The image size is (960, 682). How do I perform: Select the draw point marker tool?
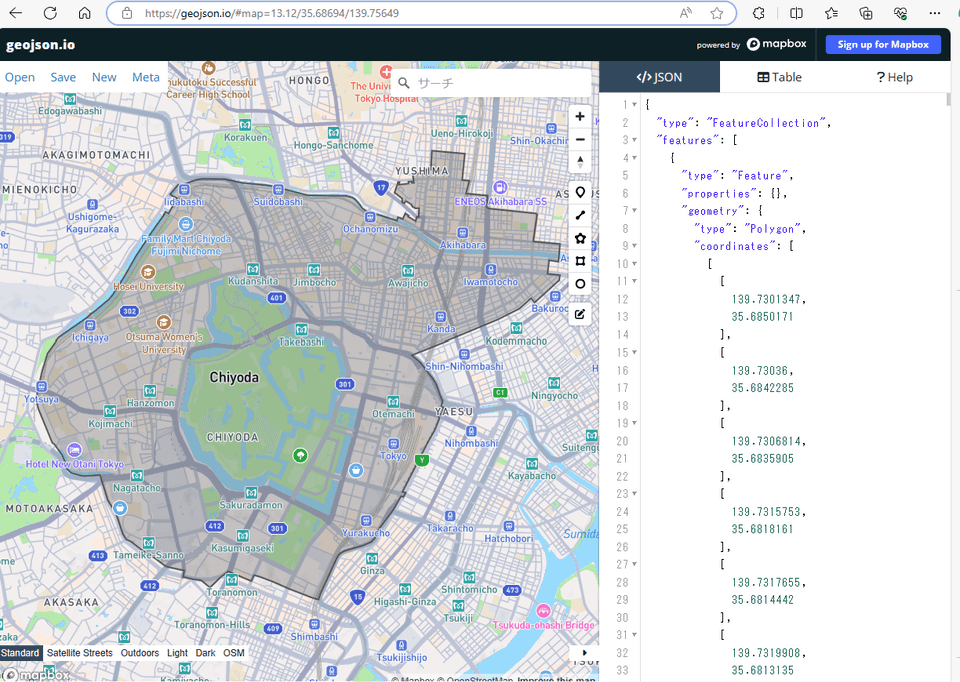(x=580, y=191)
